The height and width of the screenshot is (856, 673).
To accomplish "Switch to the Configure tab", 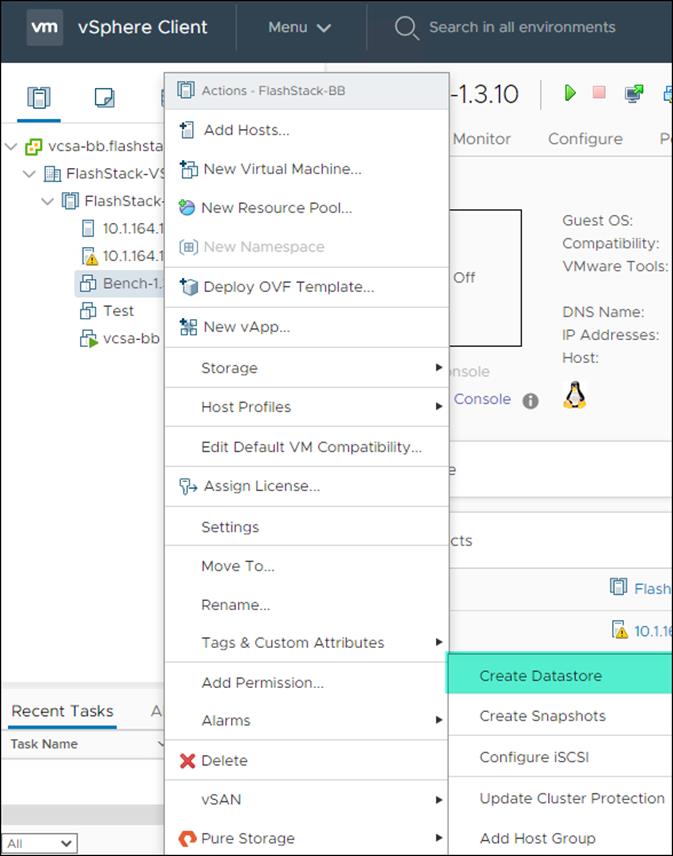I will click(585, 139).
